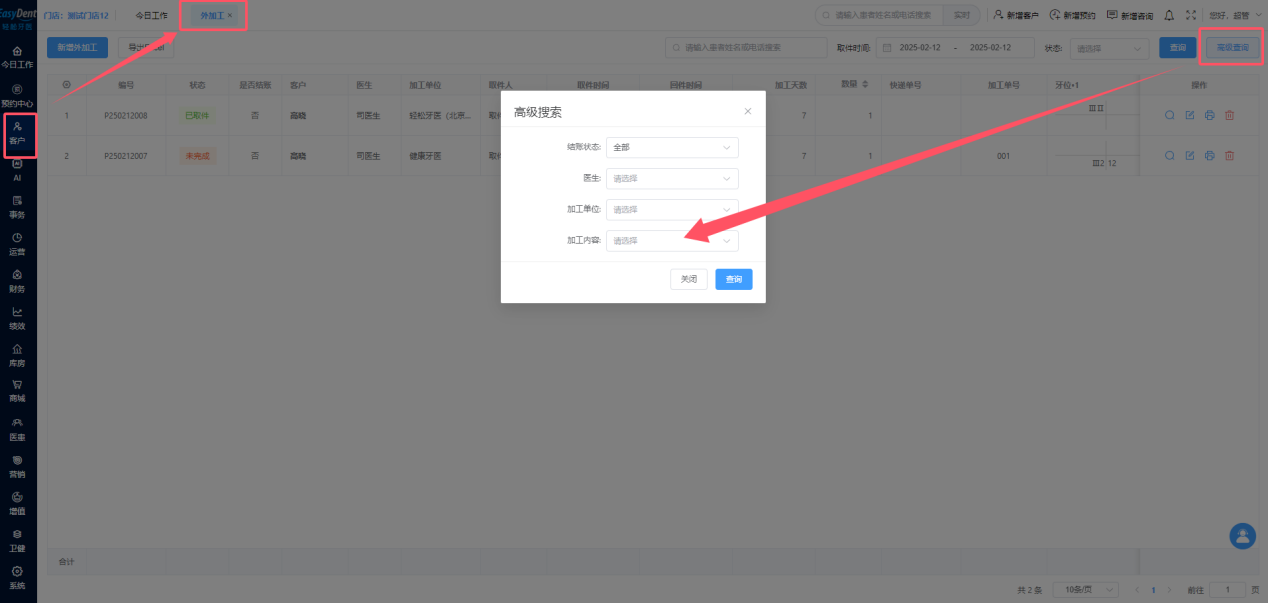Expand the 加工内容 dropdown
Image resolution: width=1268 pixels, height=603 pixels.
672,240
